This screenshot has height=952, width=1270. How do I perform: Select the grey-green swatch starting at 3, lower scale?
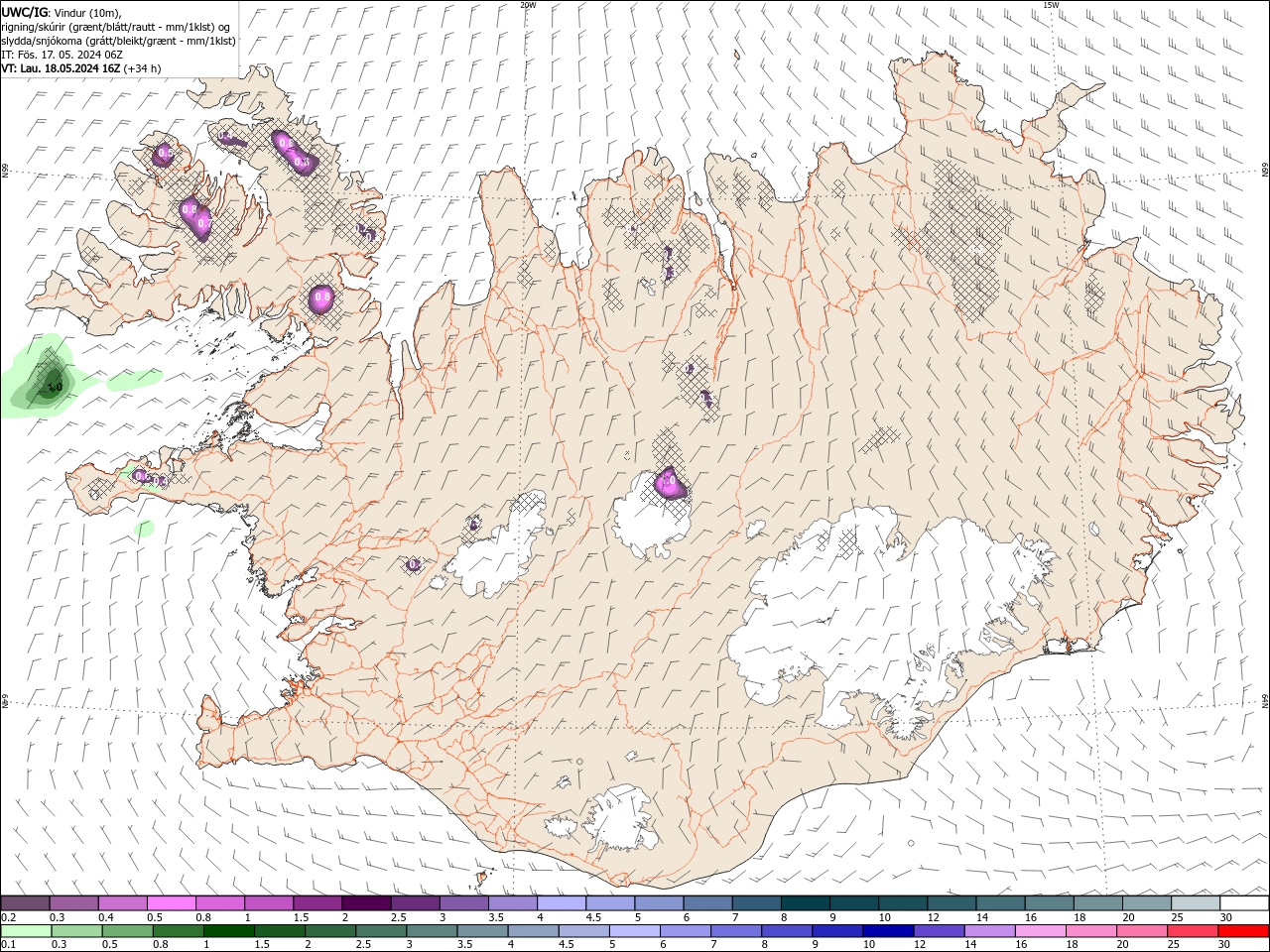433,931
